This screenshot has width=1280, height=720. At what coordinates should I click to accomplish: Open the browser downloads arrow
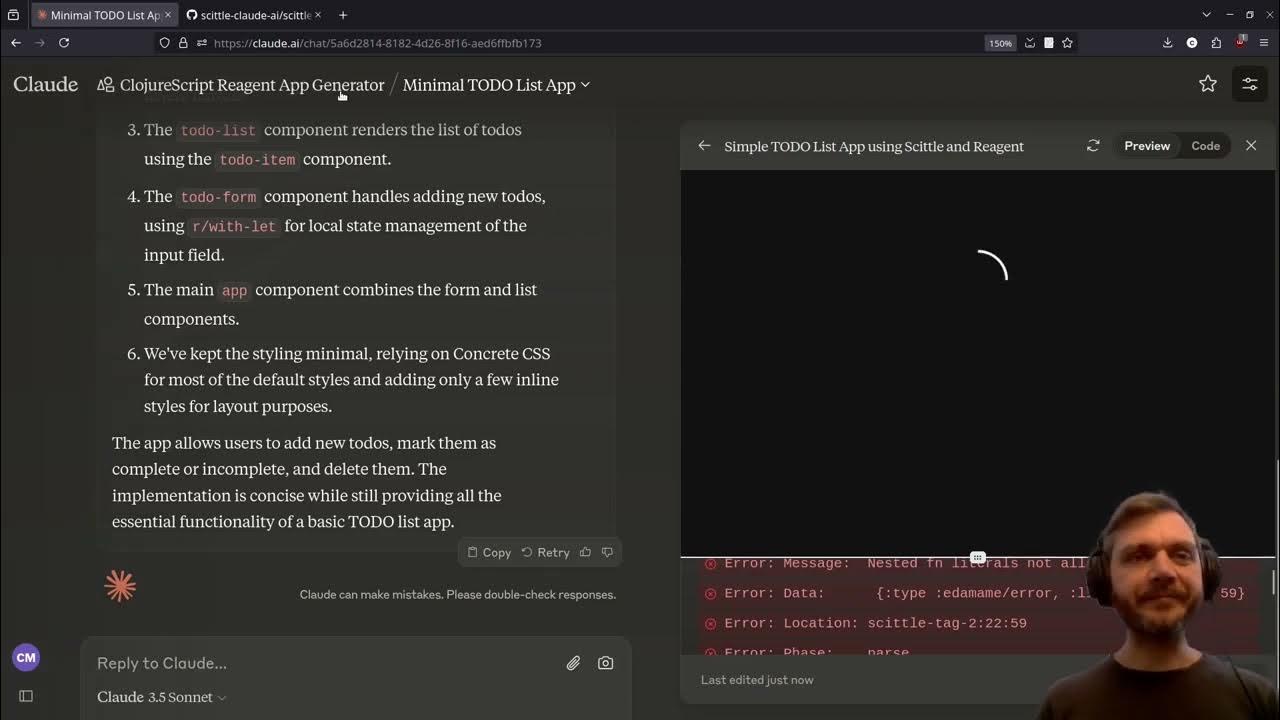pos(1167,43)
